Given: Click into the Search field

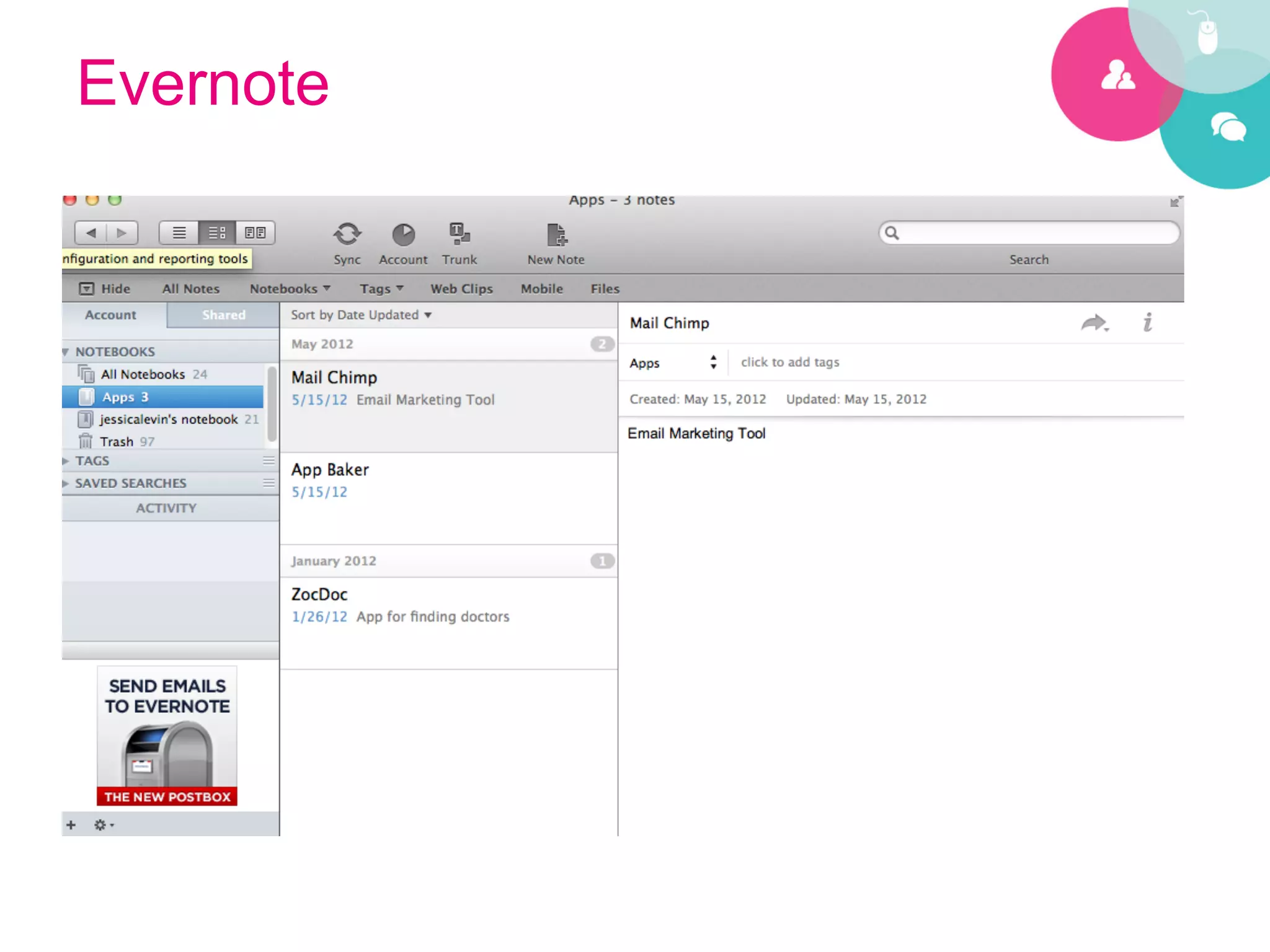Looking at the screenshot, I should coord(1029,233).
